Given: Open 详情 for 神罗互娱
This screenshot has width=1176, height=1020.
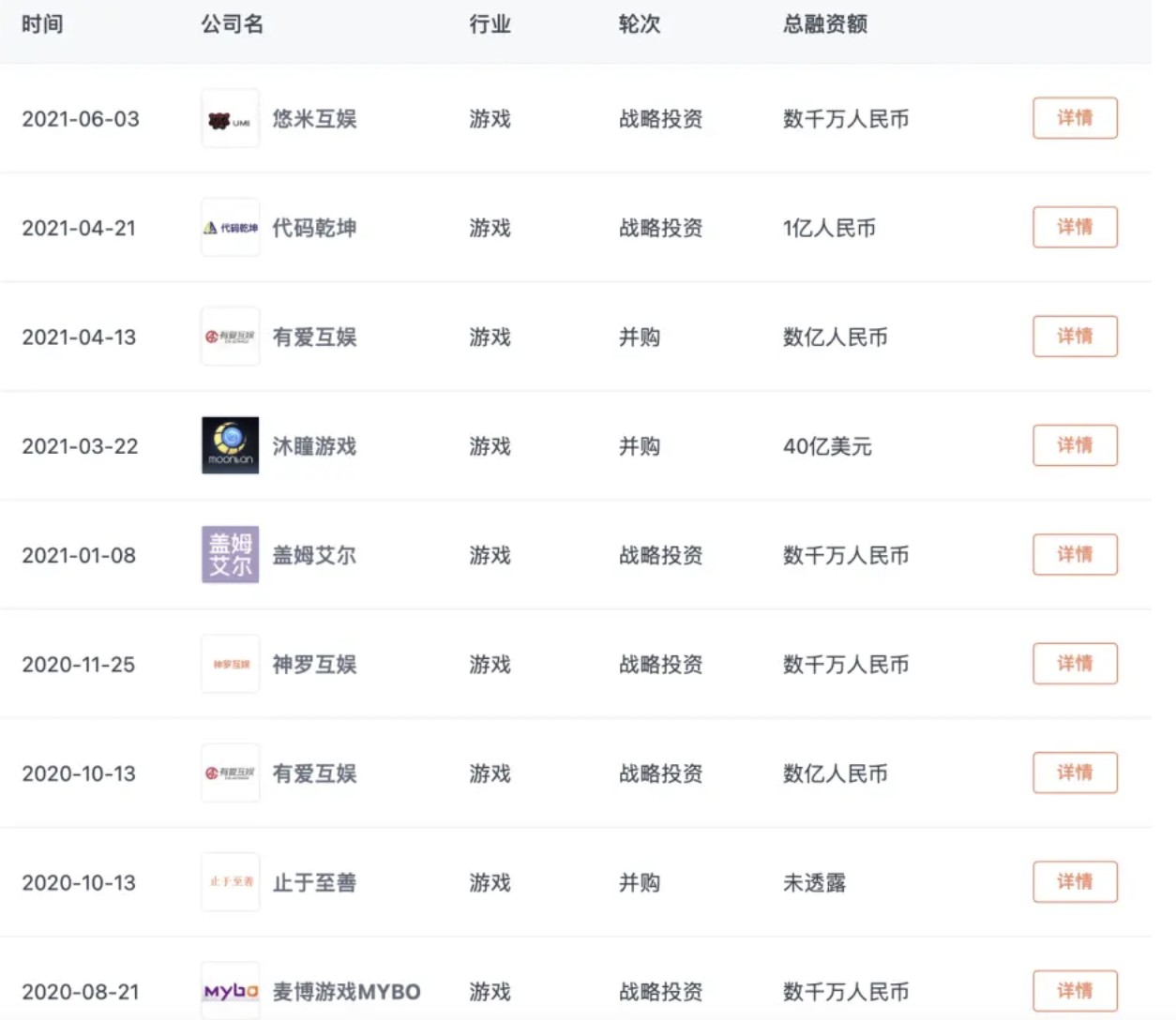Looking at the screenshot, I should click(1075, 663).
